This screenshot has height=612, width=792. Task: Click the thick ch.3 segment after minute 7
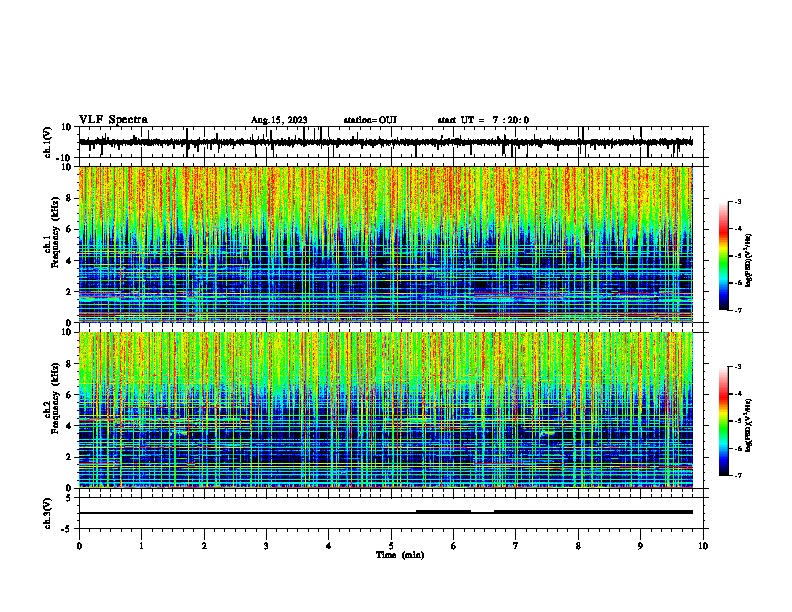click(593, 512)
